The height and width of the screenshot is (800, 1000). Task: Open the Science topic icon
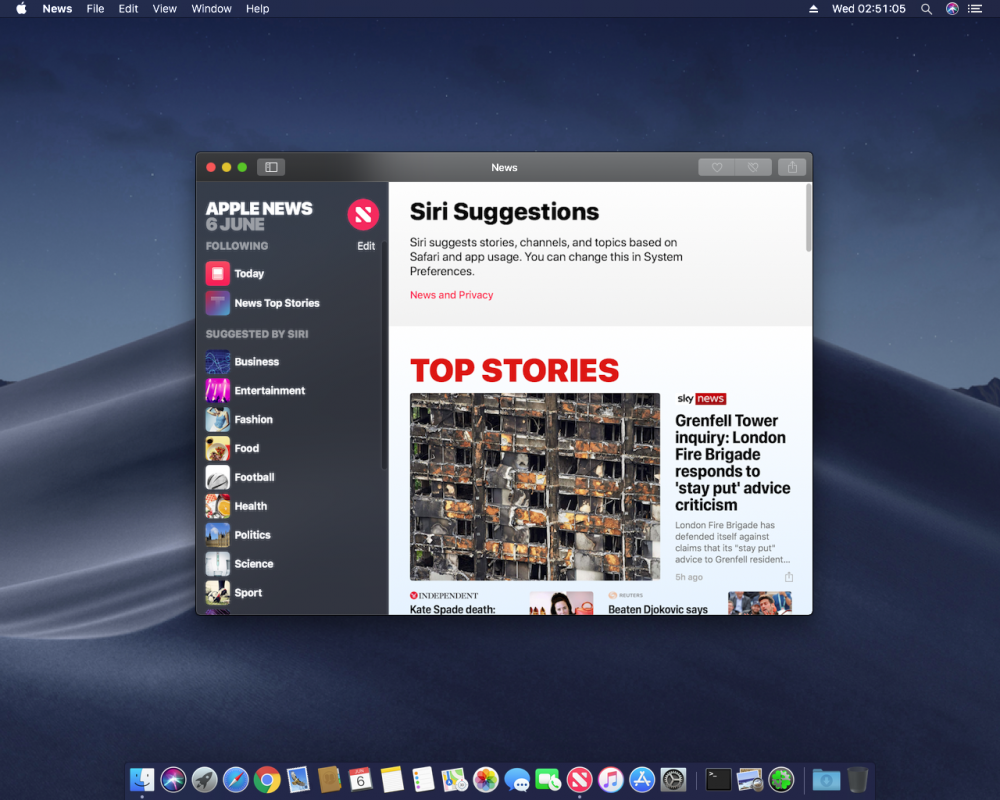pos(217,564)
